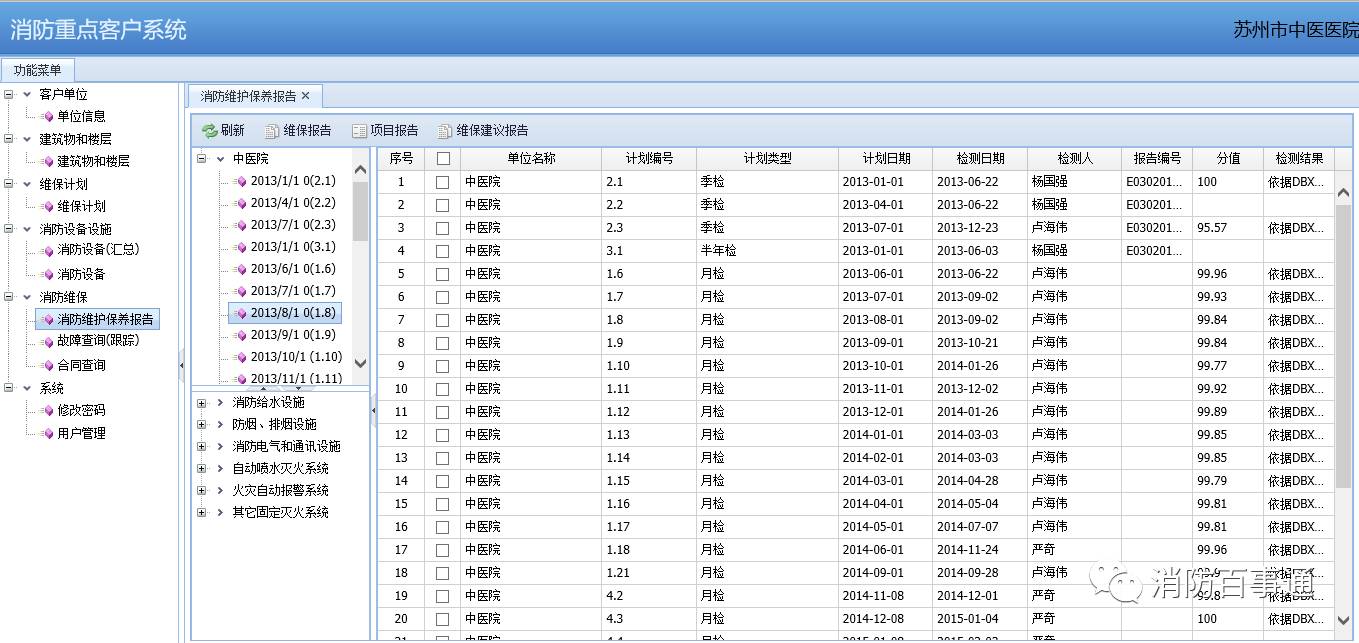Screen dimensions: 1359x643
Task: Select 故障查询(跟踪) menu entry
Action: [x=98, y=341]
